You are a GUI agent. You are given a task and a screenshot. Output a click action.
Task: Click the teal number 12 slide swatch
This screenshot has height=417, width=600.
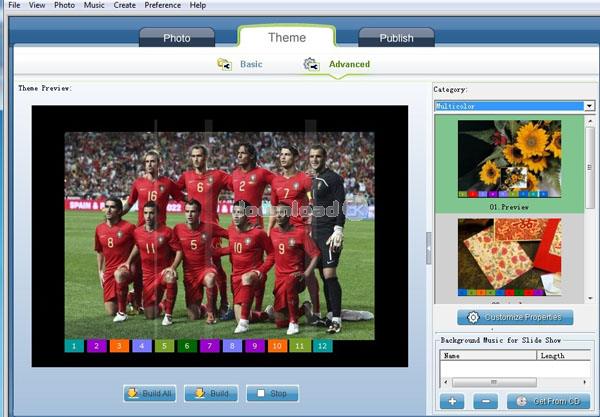coord(322,346)
